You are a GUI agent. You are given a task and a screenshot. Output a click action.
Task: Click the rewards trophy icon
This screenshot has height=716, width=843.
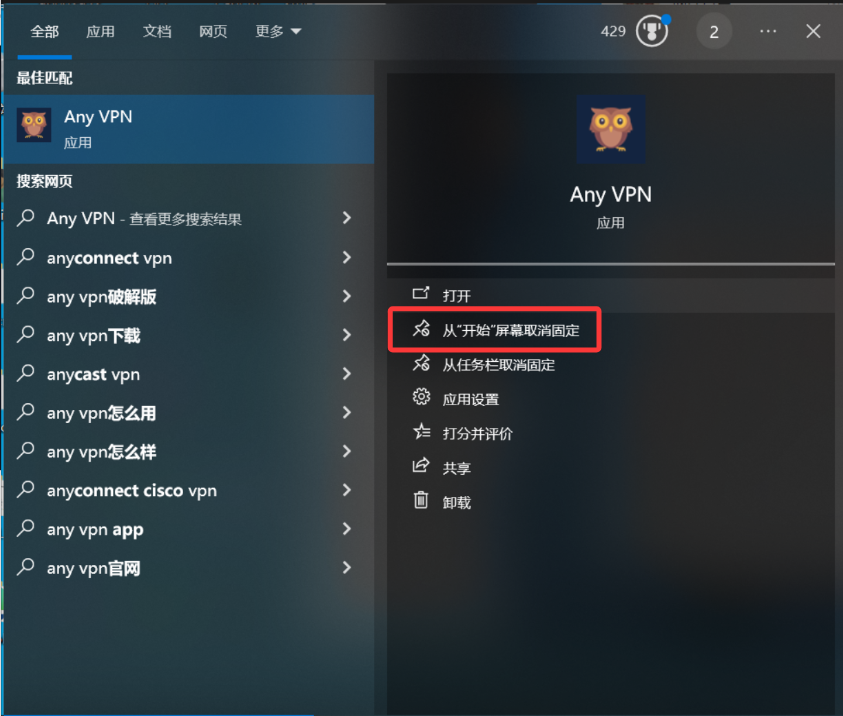(x=652, y=31)
